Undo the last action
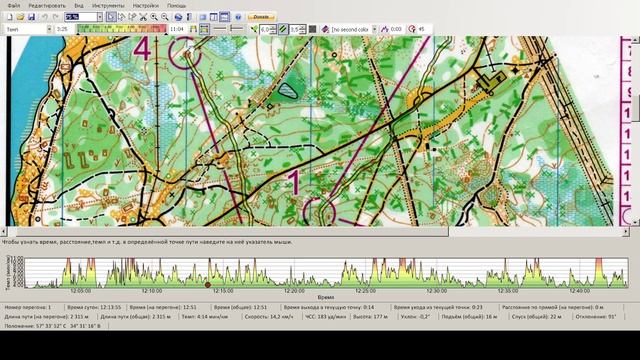Screen dimensions: 640x360 45,17
